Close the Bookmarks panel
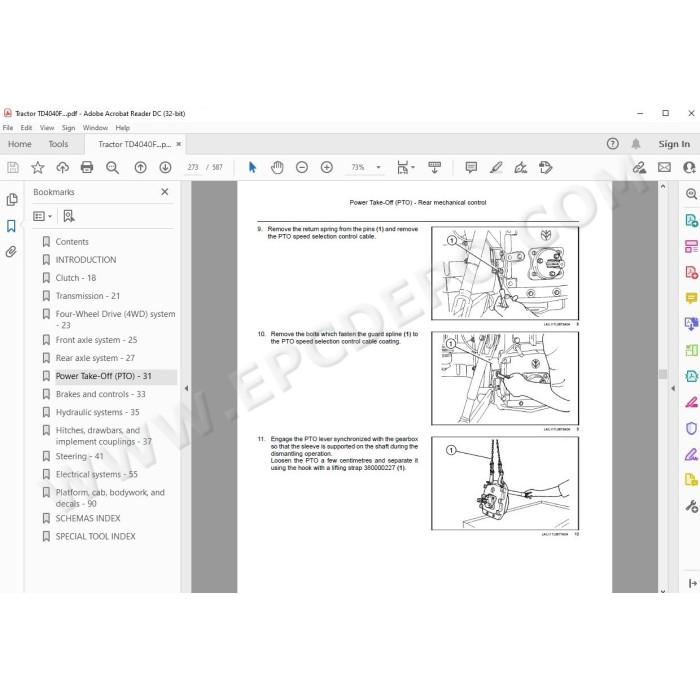 [165, 192]
